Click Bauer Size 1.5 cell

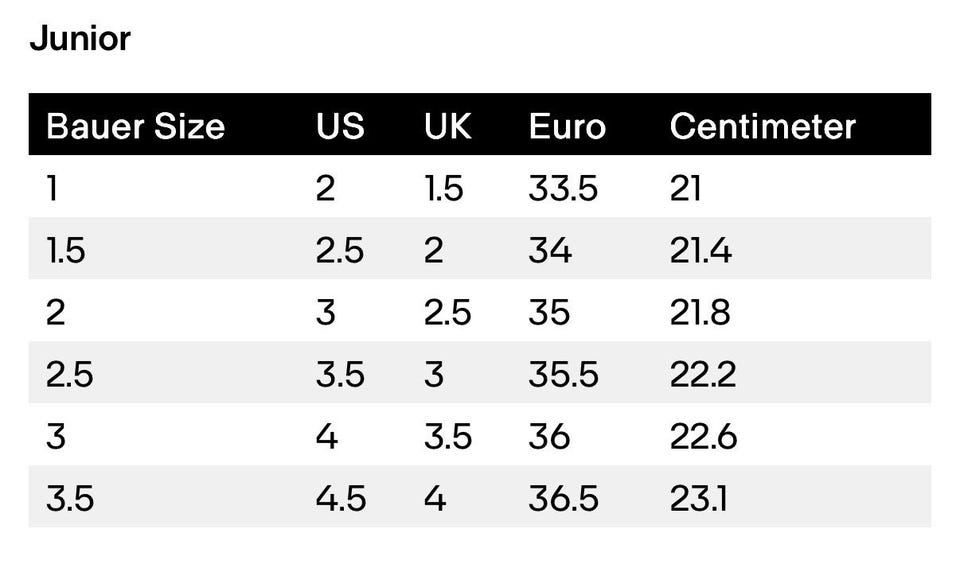[x=66, y=250]
